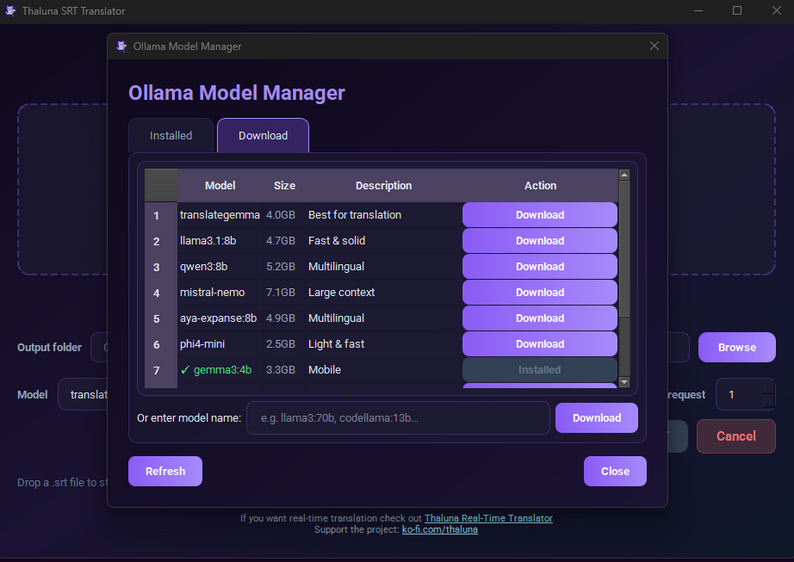Click the mistral-nemo model name cell
Image resolution: width=794 pixels, height=562 pixels.
tap(220, 292)
